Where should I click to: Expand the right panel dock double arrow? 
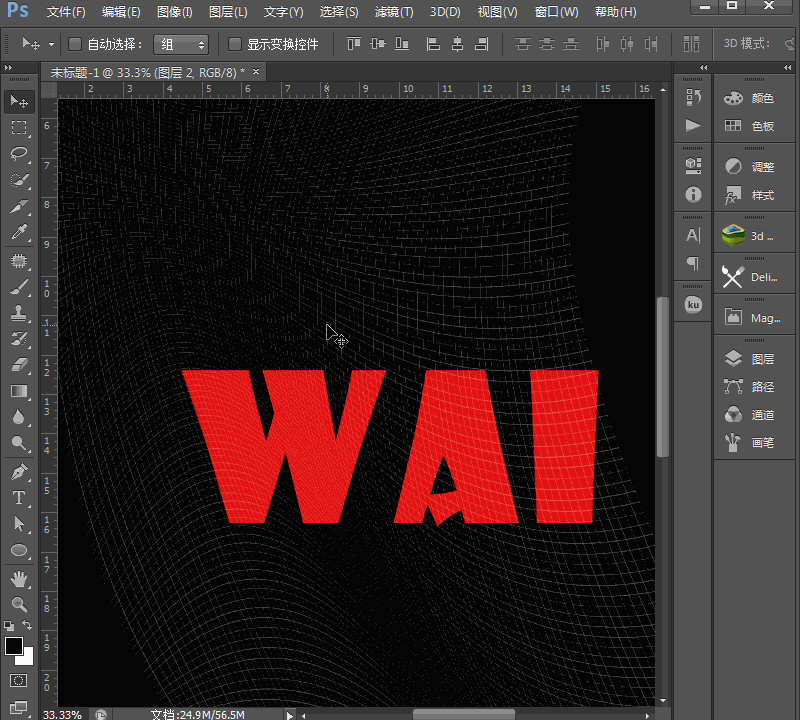point(788,67)
